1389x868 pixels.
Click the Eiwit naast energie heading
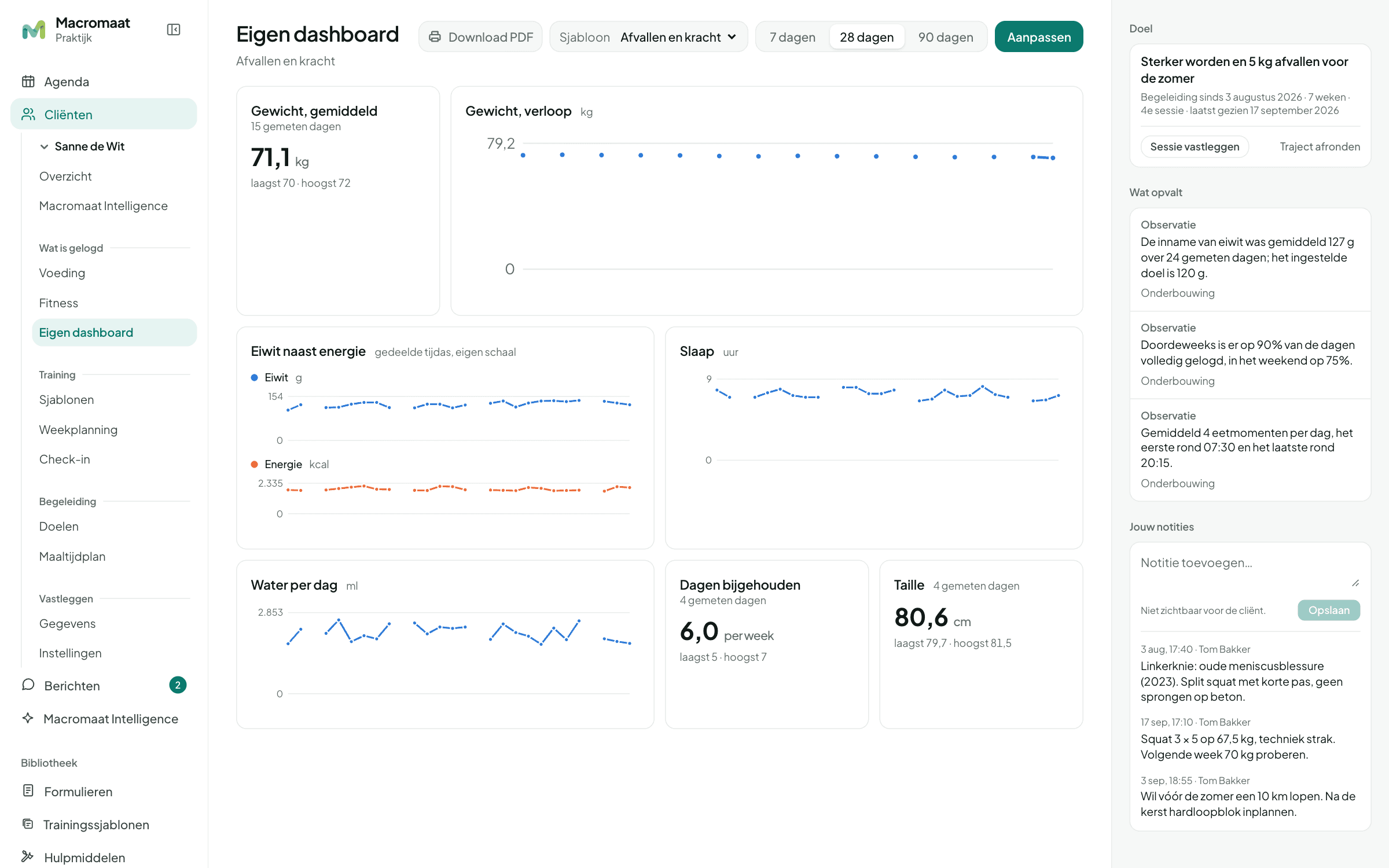pyautogui.click(x=308, y=351)
